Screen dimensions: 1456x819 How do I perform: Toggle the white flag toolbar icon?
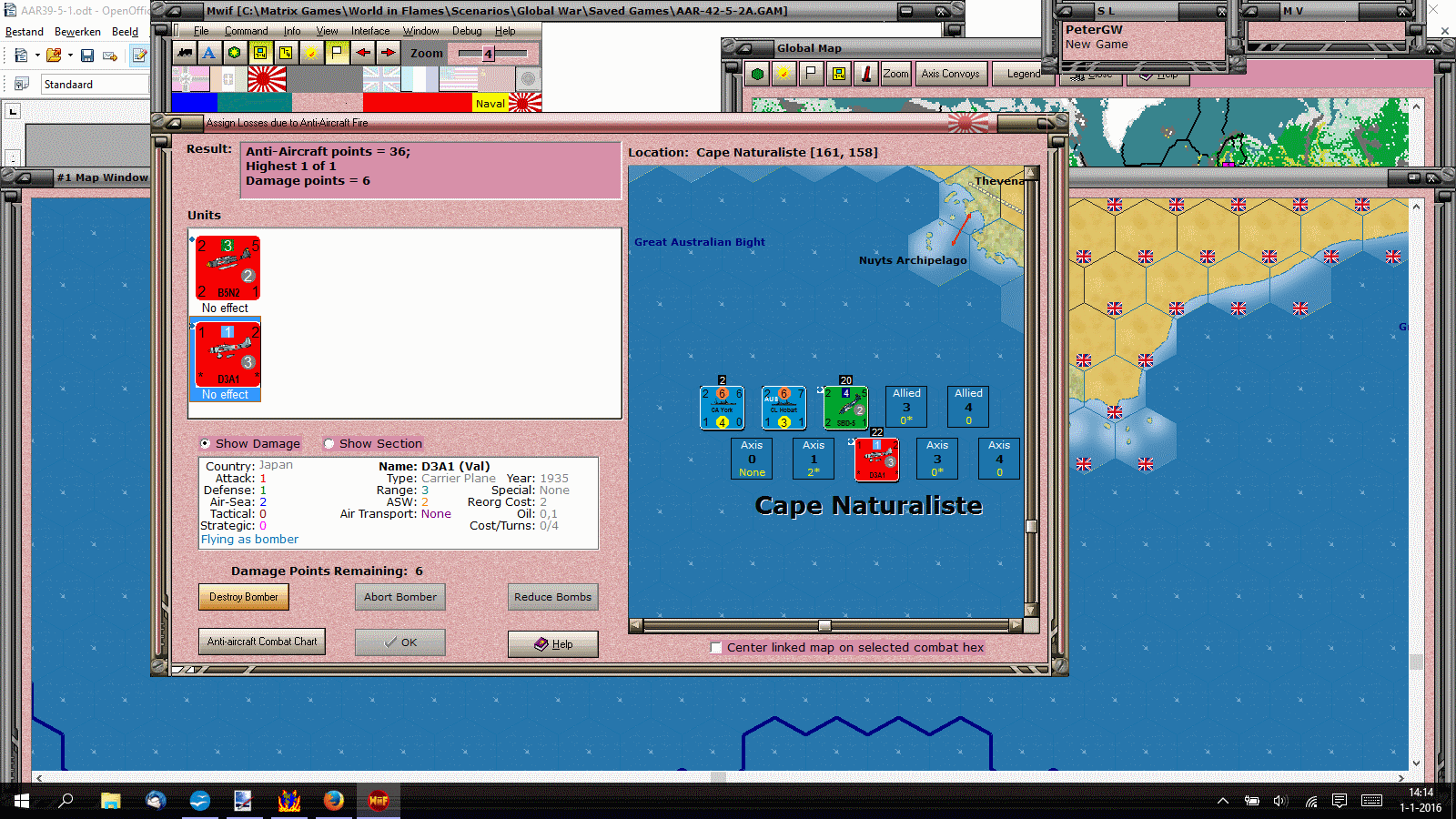tap(337, 53)
